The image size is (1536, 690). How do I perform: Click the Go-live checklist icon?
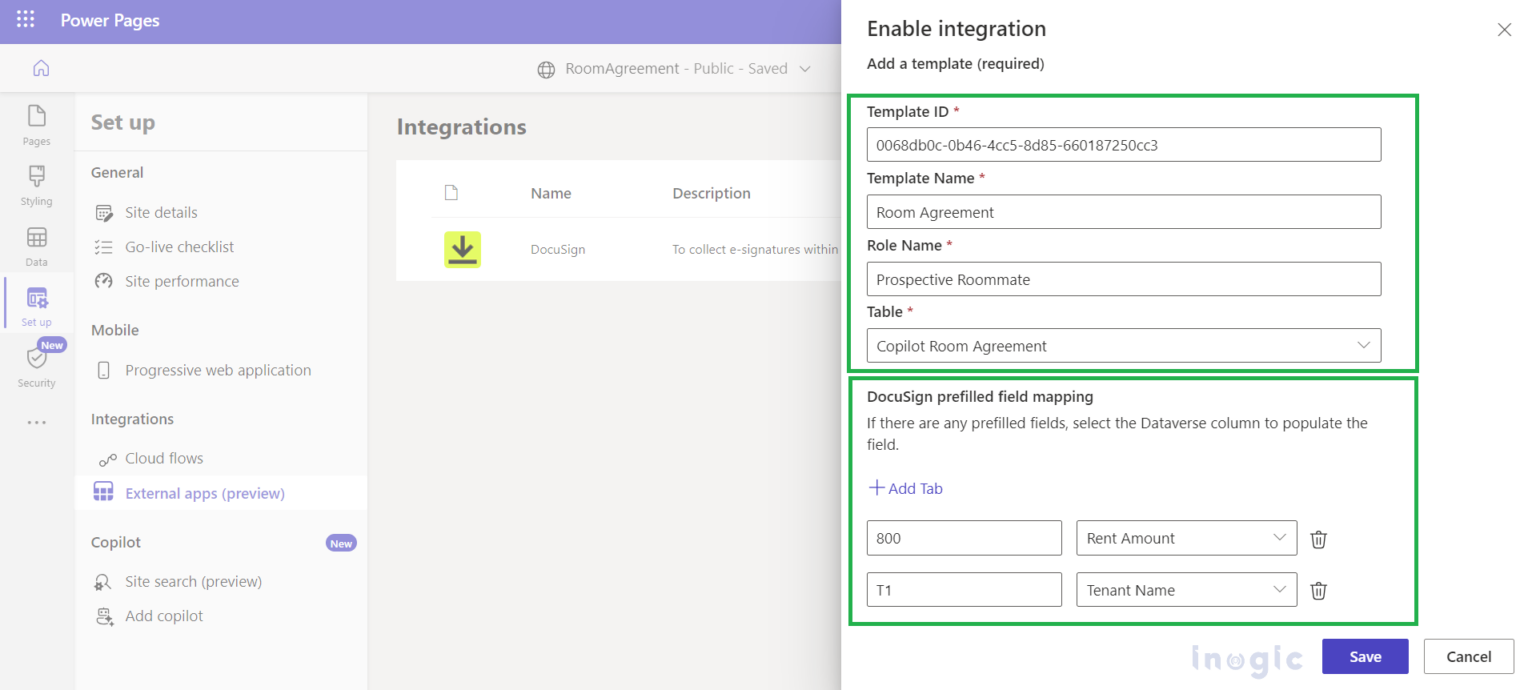(x=104, y=247)
